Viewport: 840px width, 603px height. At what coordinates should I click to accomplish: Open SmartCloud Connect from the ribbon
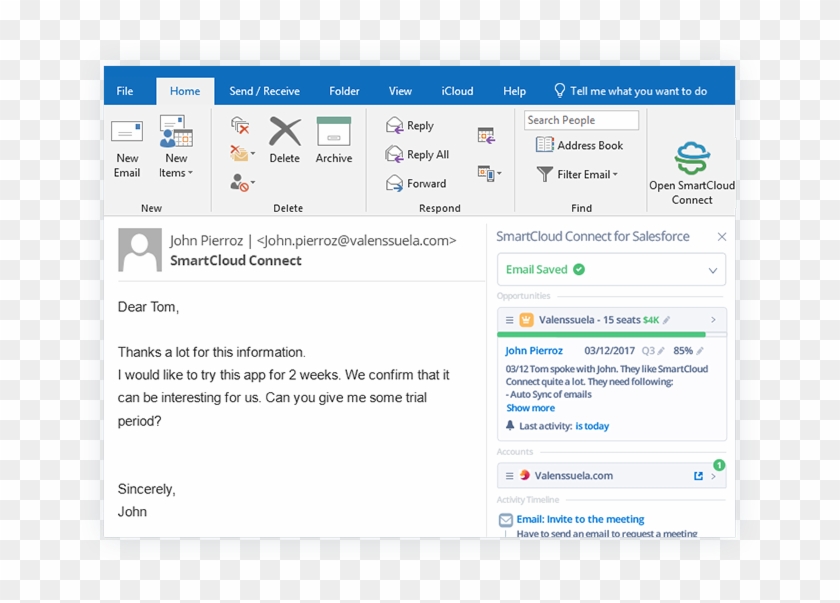(x=692, y=173)
